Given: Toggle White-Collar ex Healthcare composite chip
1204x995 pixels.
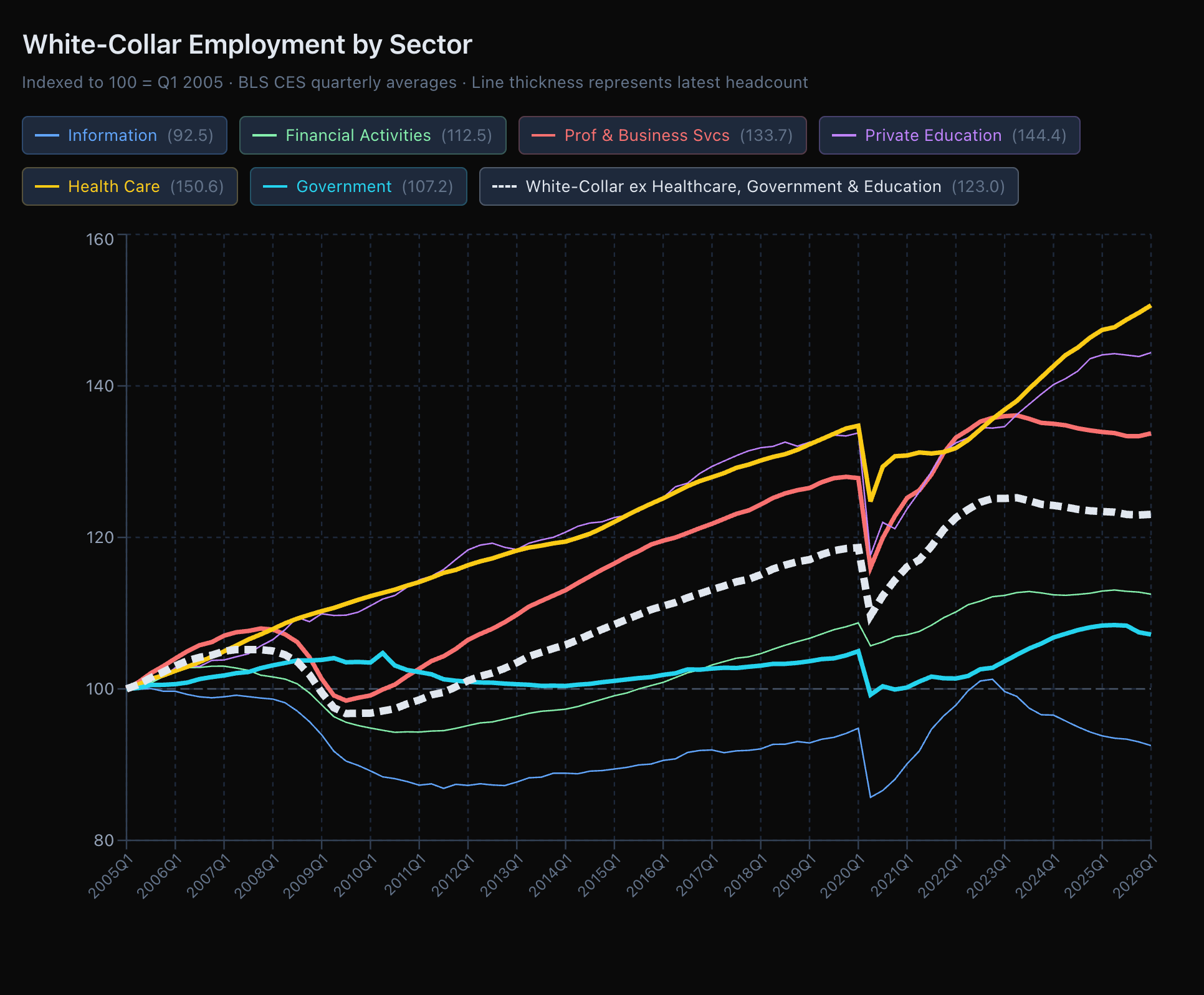Looking at the screenshot, I should 748,186.
